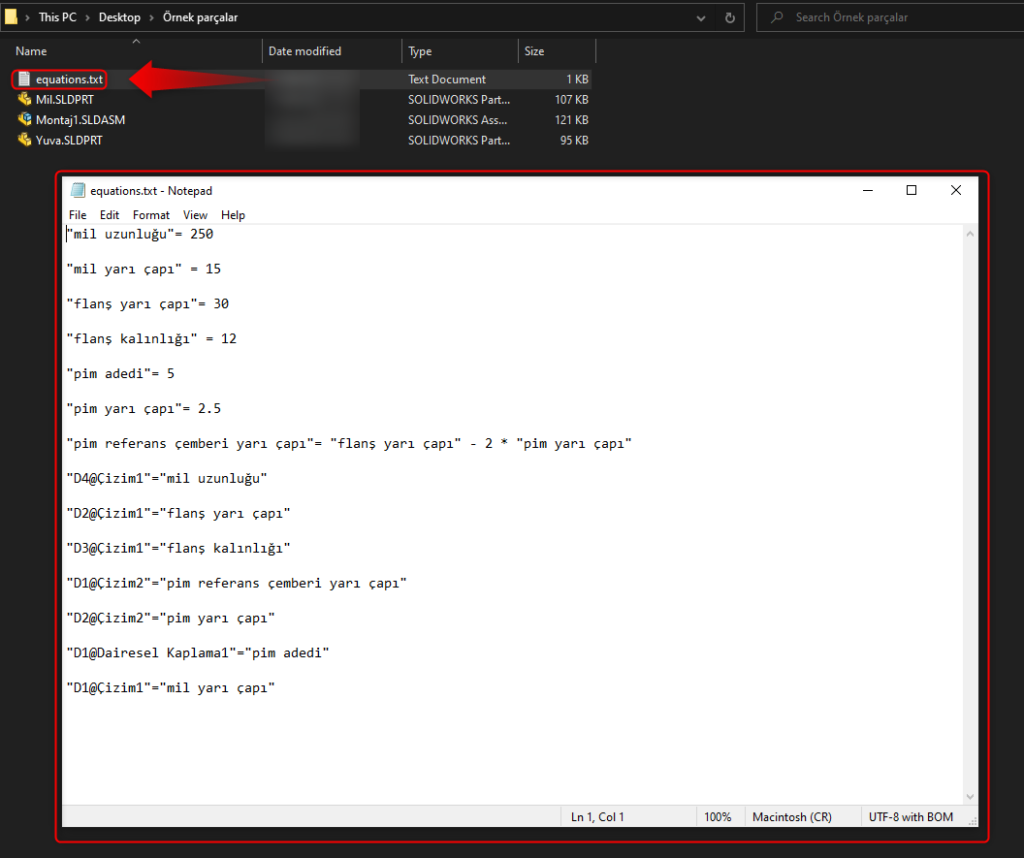This screenshot has width=1024, height=858.
Task: Click Macintosh (CR) status entry
Action: [792, 817]
